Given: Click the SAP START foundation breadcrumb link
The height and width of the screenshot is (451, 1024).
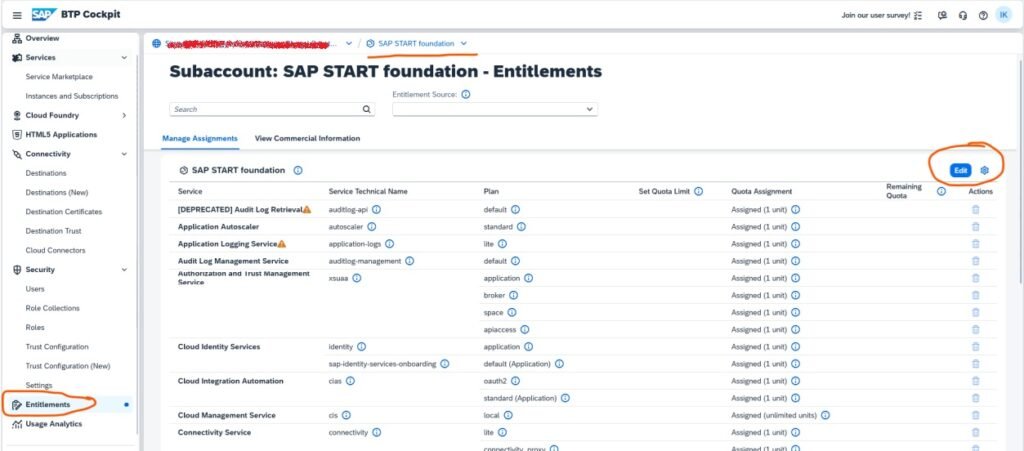Looking at the screenshot, I should coord(415,44).
